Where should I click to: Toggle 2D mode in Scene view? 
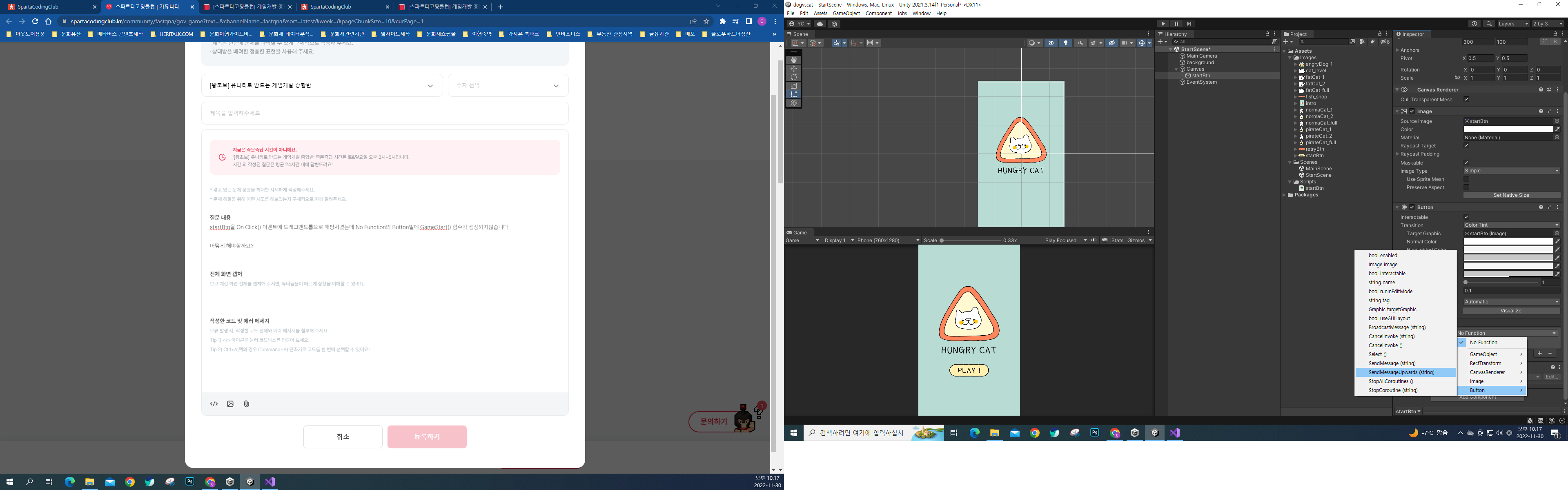(1051, 42)
